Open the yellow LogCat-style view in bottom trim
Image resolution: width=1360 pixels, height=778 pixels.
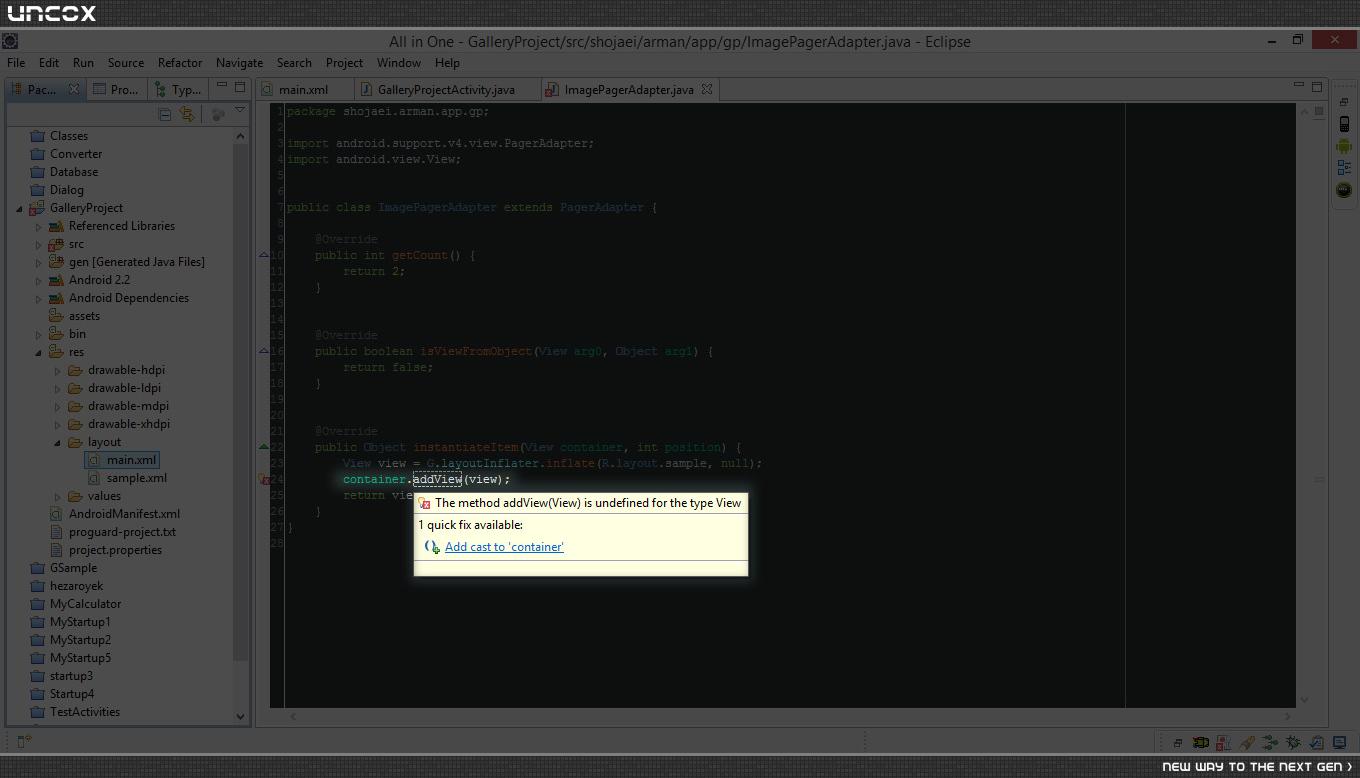(1201, 742)
